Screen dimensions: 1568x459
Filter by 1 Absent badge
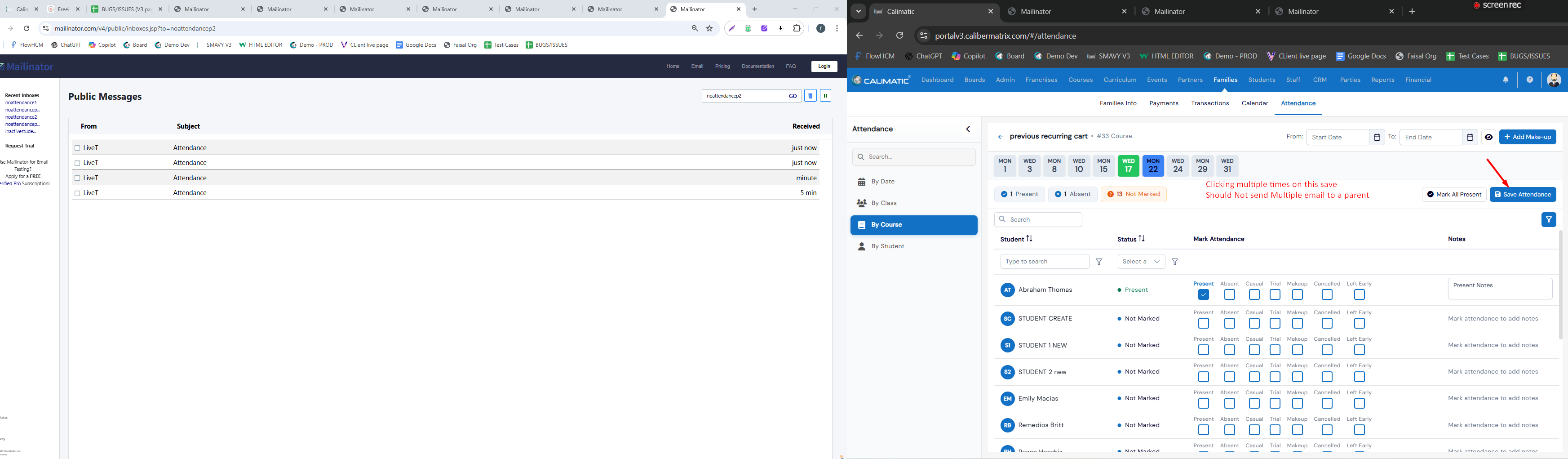1072,195
